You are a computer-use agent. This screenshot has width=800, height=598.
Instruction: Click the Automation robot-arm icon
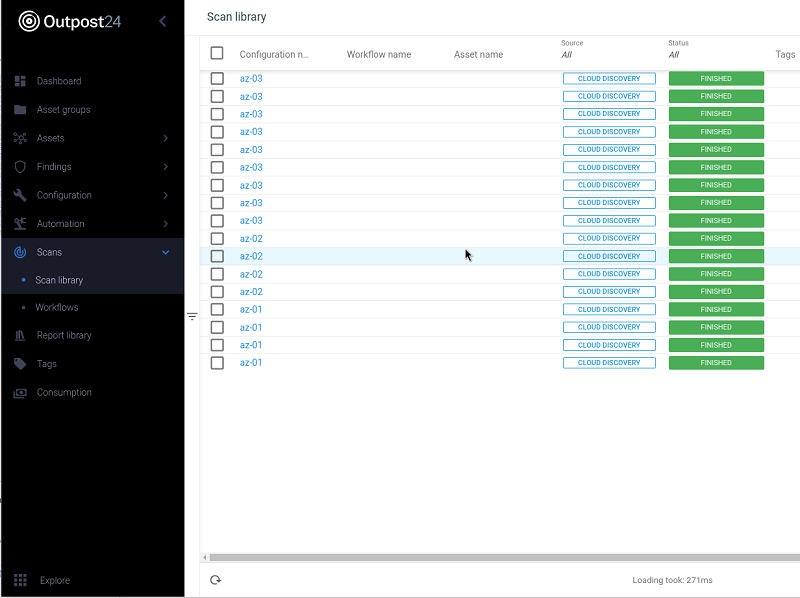pos(20,223)
